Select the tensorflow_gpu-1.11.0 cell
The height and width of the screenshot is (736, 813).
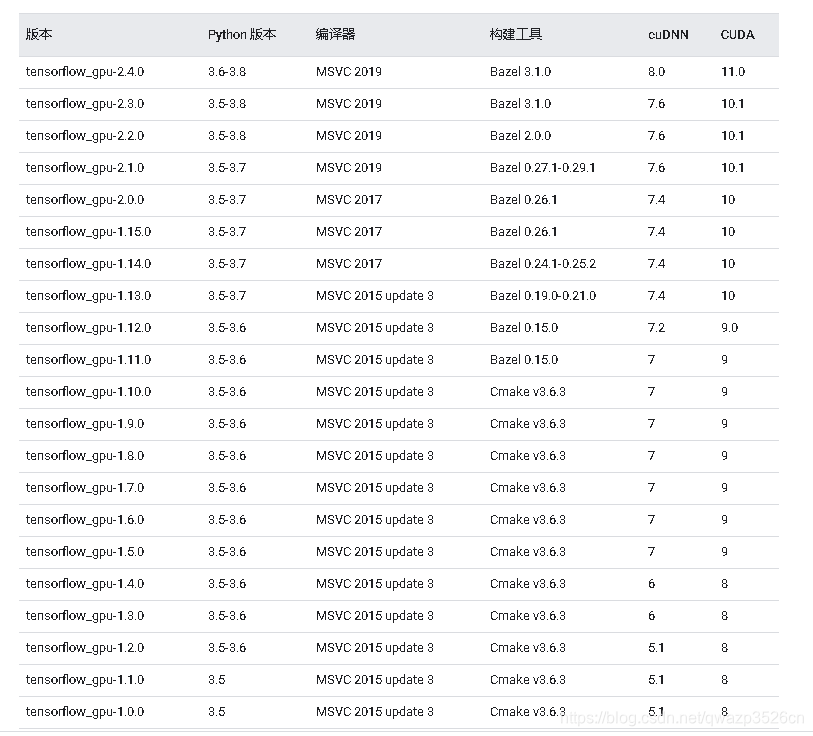pos(89,360)
